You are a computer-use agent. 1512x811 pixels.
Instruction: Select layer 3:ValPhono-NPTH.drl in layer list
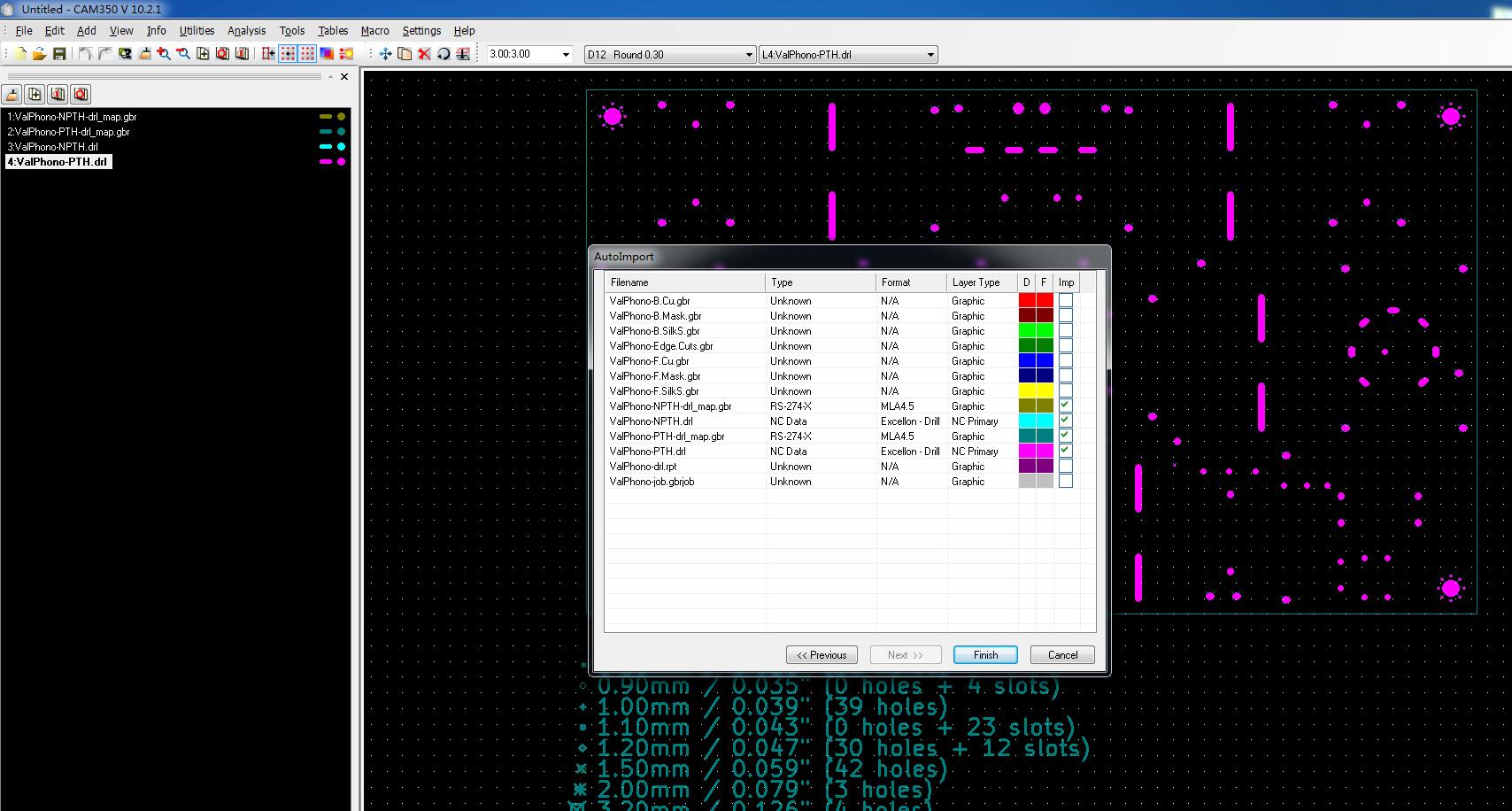tap(53, 147)
